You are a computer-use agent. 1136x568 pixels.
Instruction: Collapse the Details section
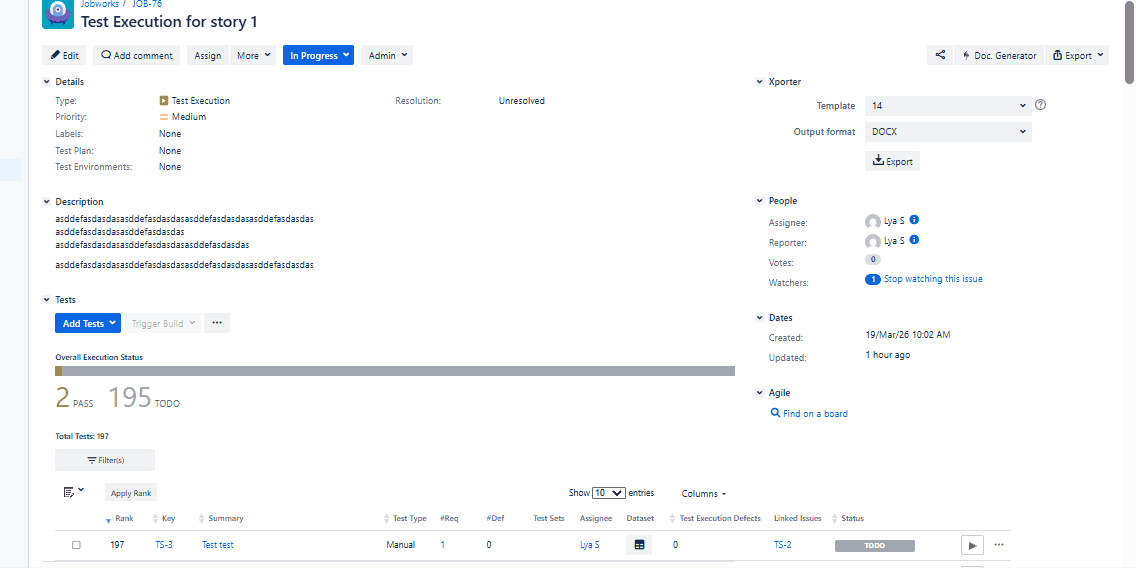coord(46,82)
